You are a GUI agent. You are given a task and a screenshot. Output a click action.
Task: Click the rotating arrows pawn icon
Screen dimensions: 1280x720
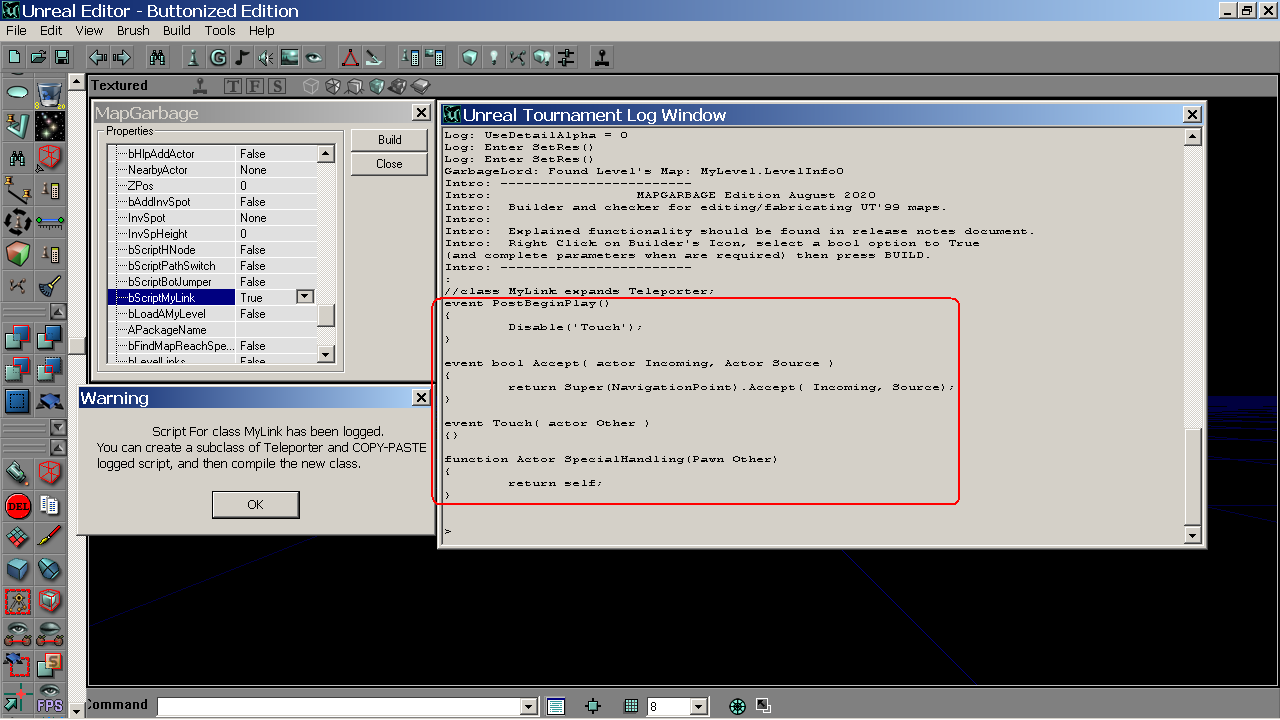(18, 221)
